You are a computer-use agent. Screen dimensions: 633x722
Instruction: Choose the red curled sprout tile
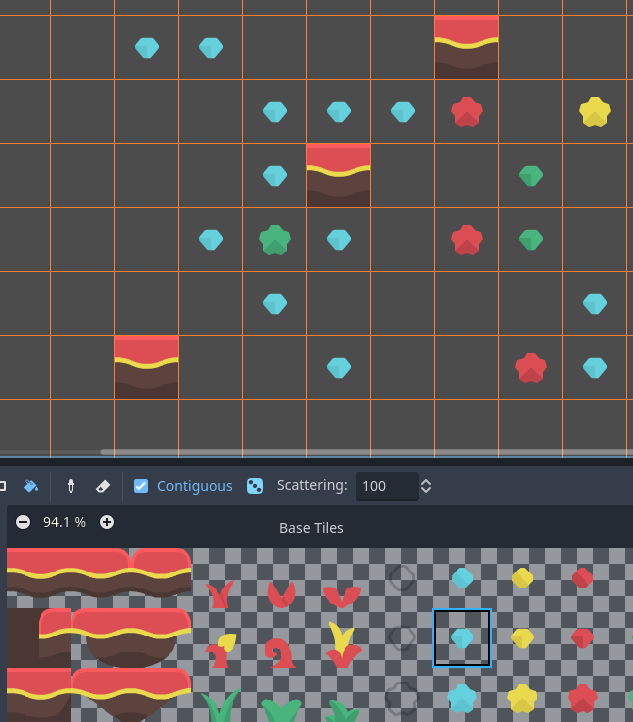(x=281, y=653)
